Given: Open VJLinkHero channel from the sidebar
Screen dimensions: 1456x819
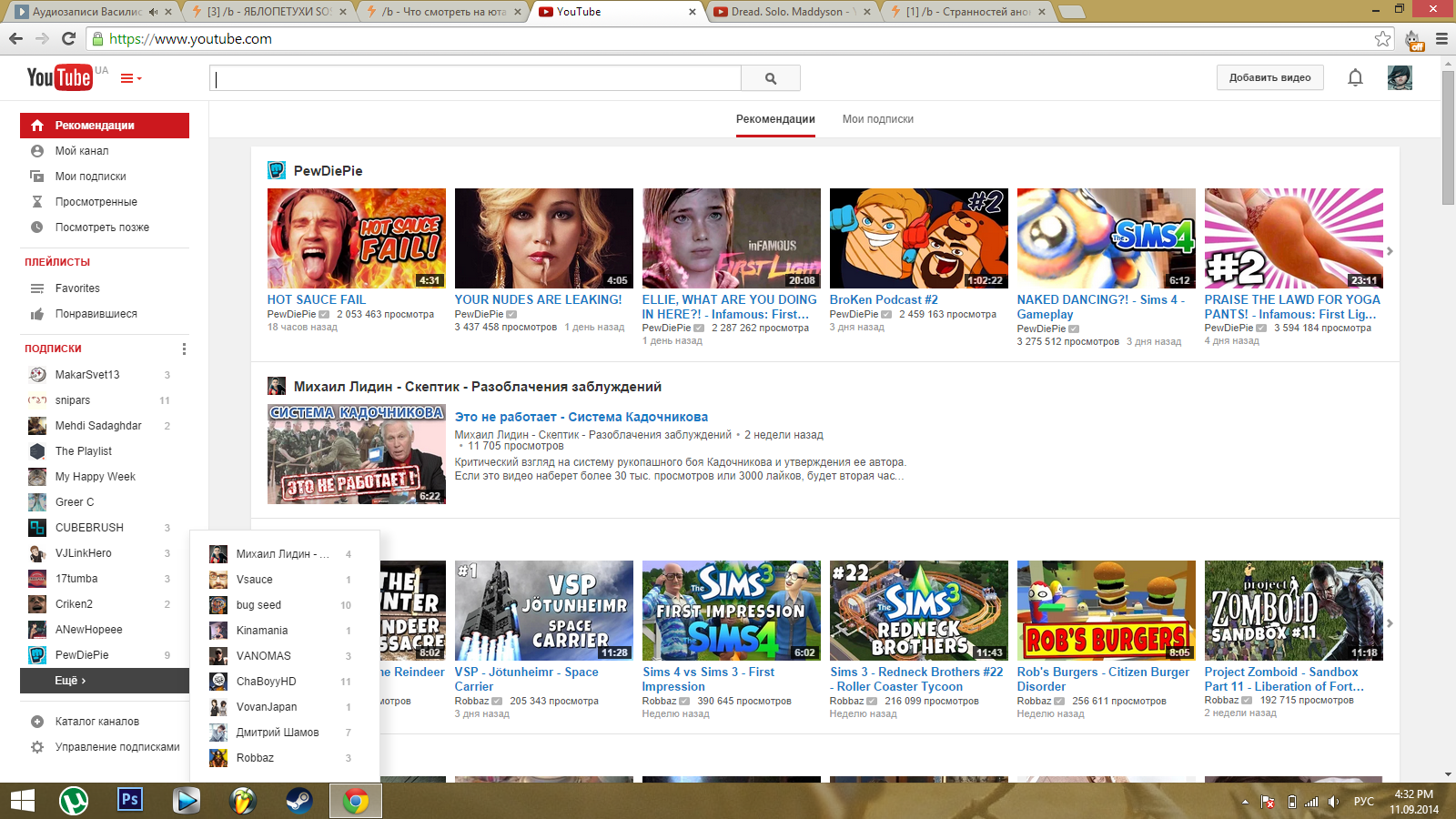Looking at the screenshot, I should coord(105,553).
